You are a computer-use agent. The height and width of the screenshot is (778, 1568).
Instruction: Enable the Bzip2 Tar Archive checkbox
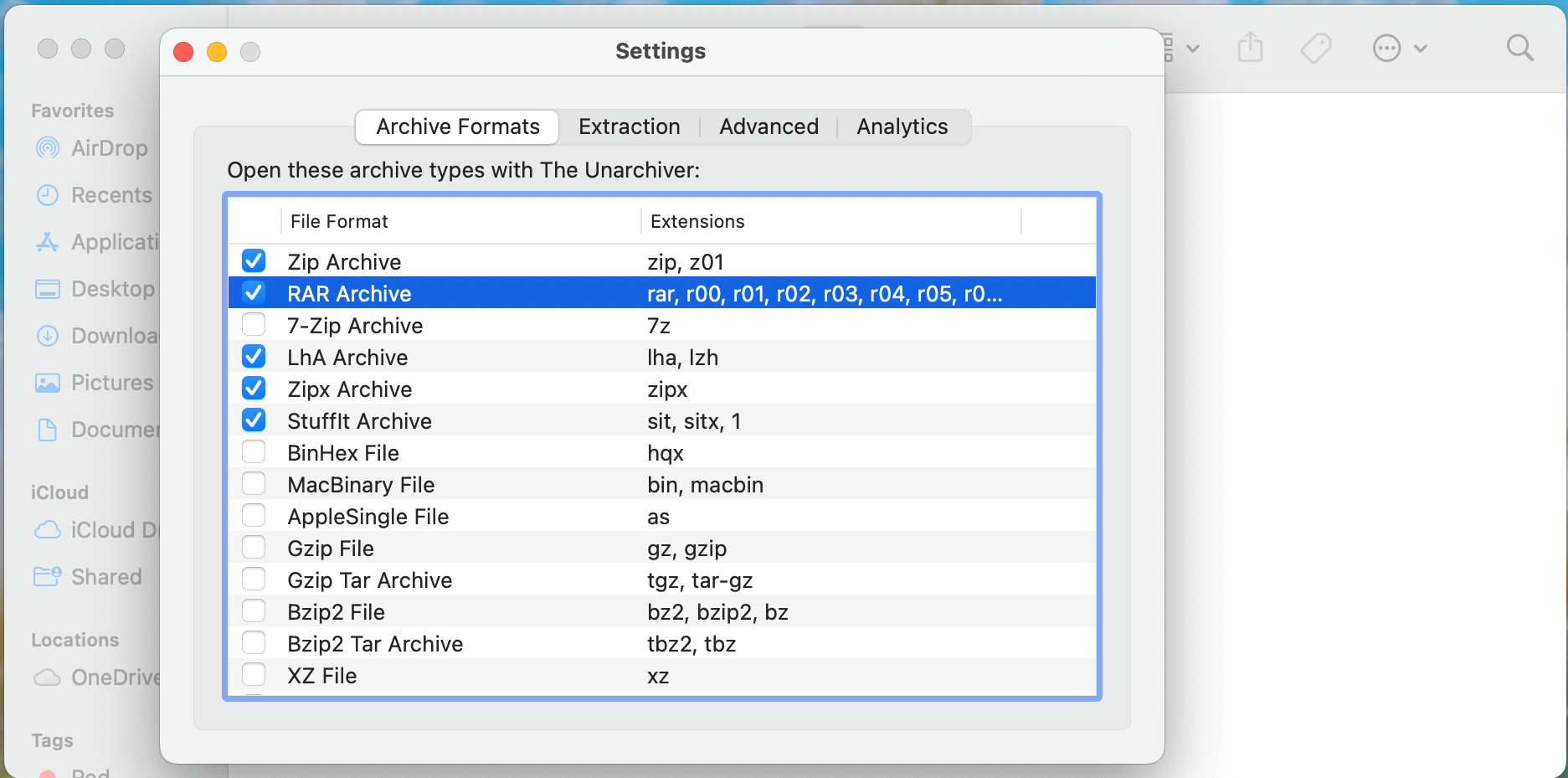point(254,642)
